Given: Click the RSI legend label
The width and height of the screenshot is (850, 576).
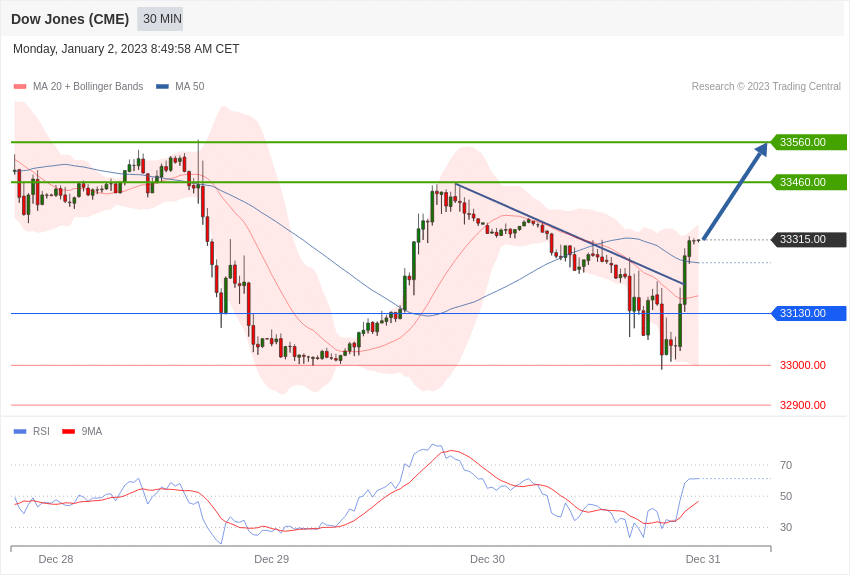Looking at the screenshot, I should [x=41, y=431].
